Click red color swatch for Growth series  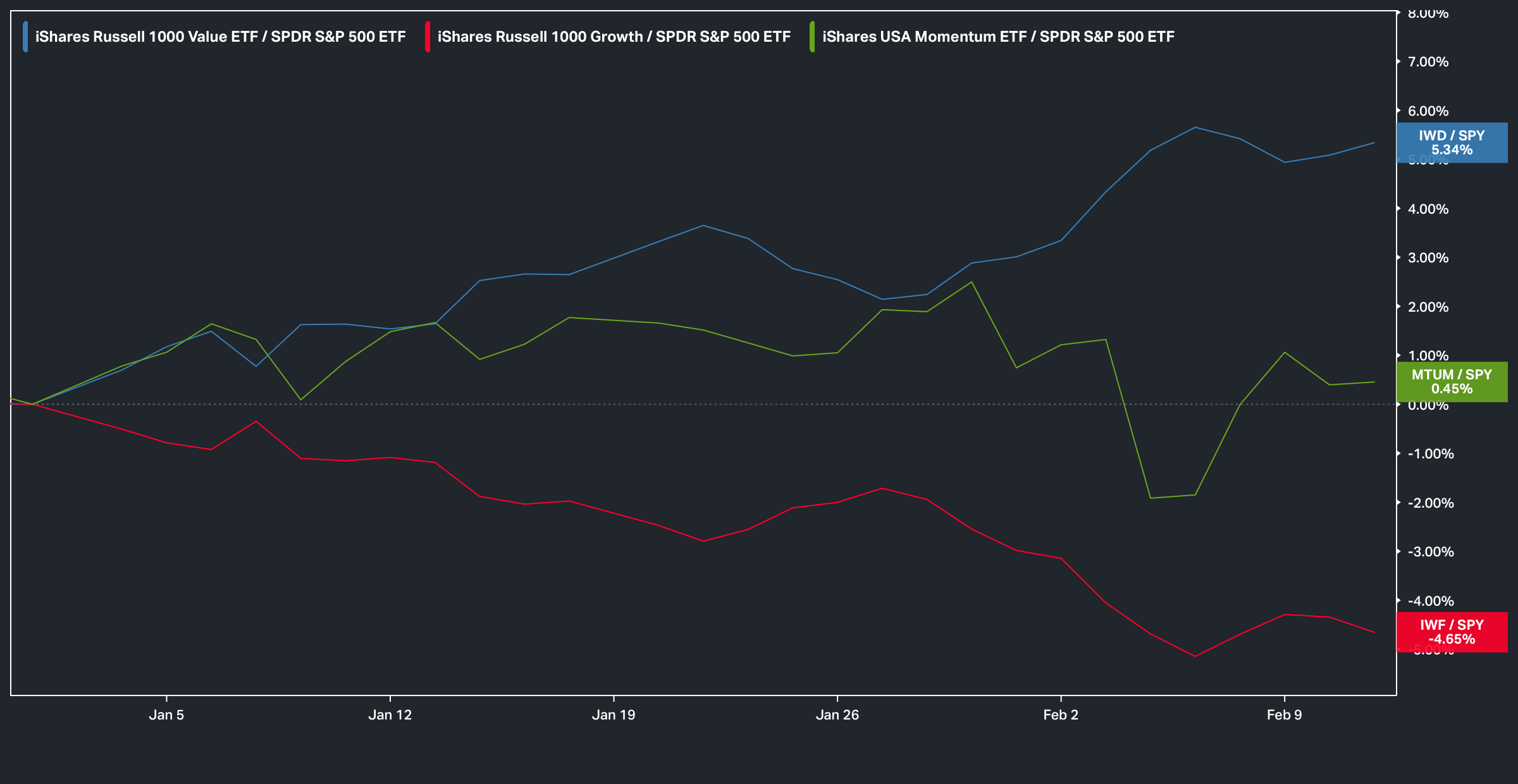[428, 37]
